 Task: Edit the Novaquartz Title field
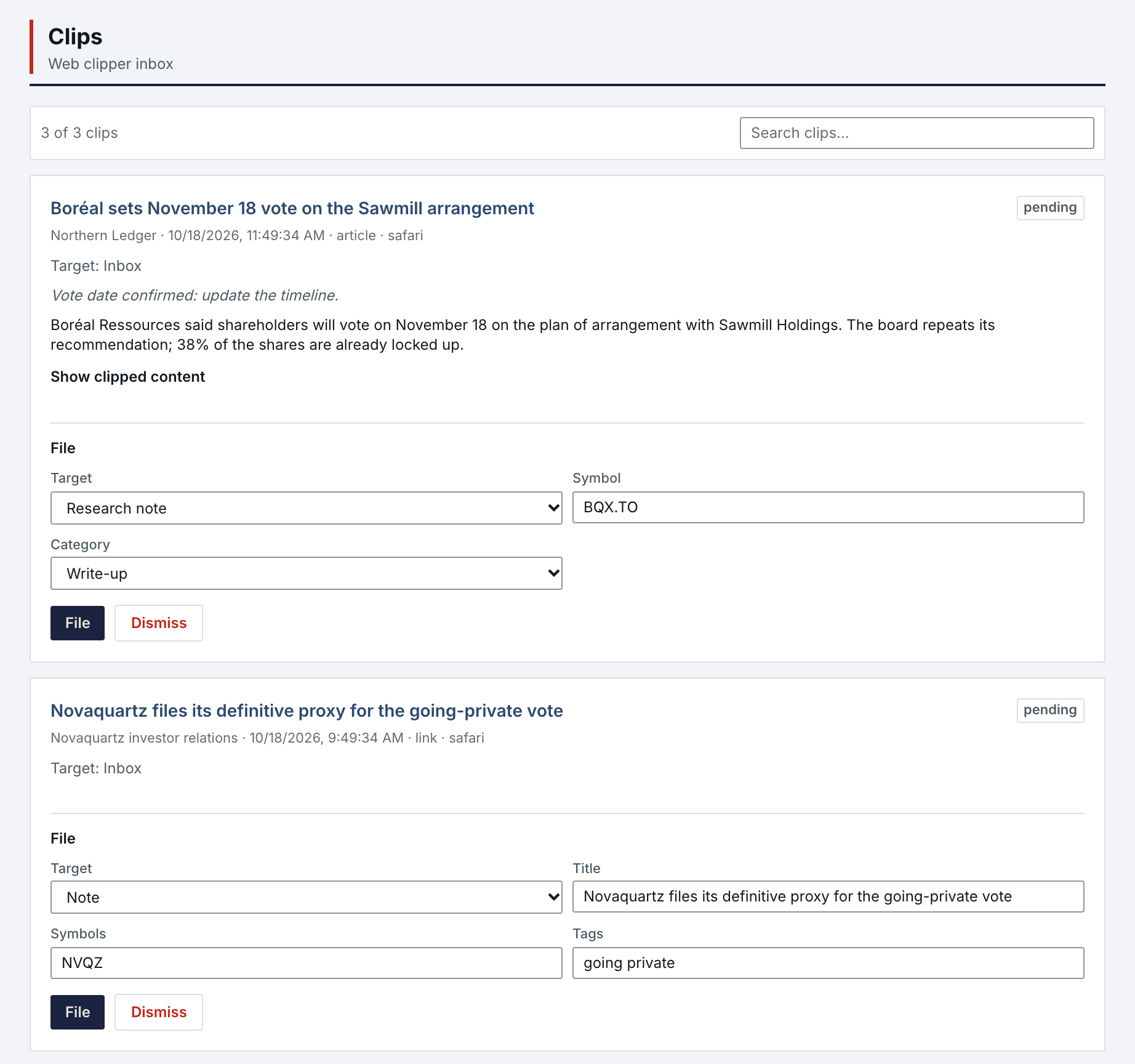[828, 897]
